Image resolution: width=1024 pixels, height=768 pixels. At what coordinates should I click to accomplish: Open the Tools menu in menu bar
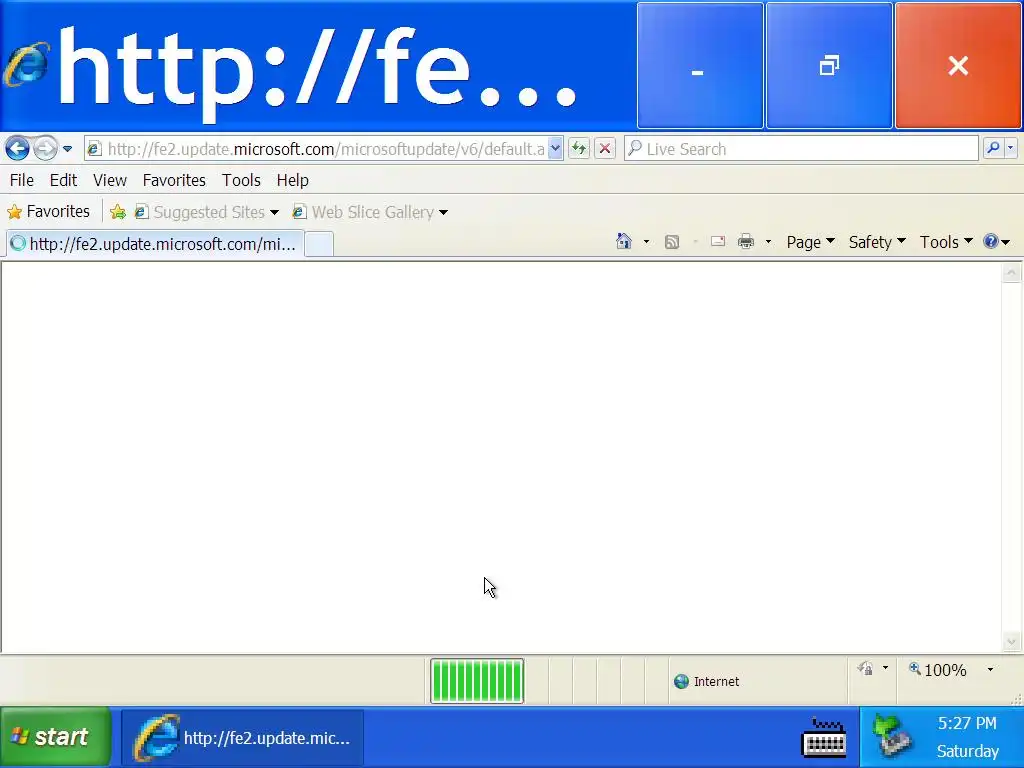click(241, 180)
